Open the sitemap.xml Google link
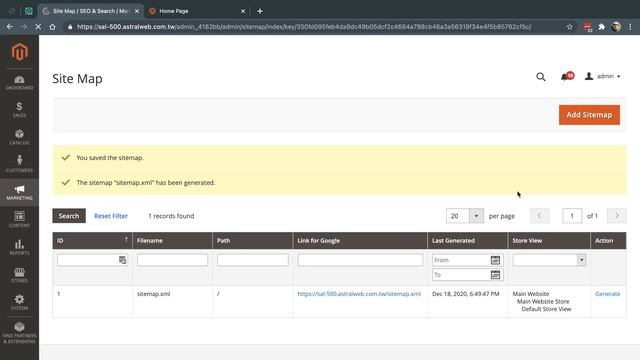The height and width of the screenshot is (360, 640). coord(359,294)
